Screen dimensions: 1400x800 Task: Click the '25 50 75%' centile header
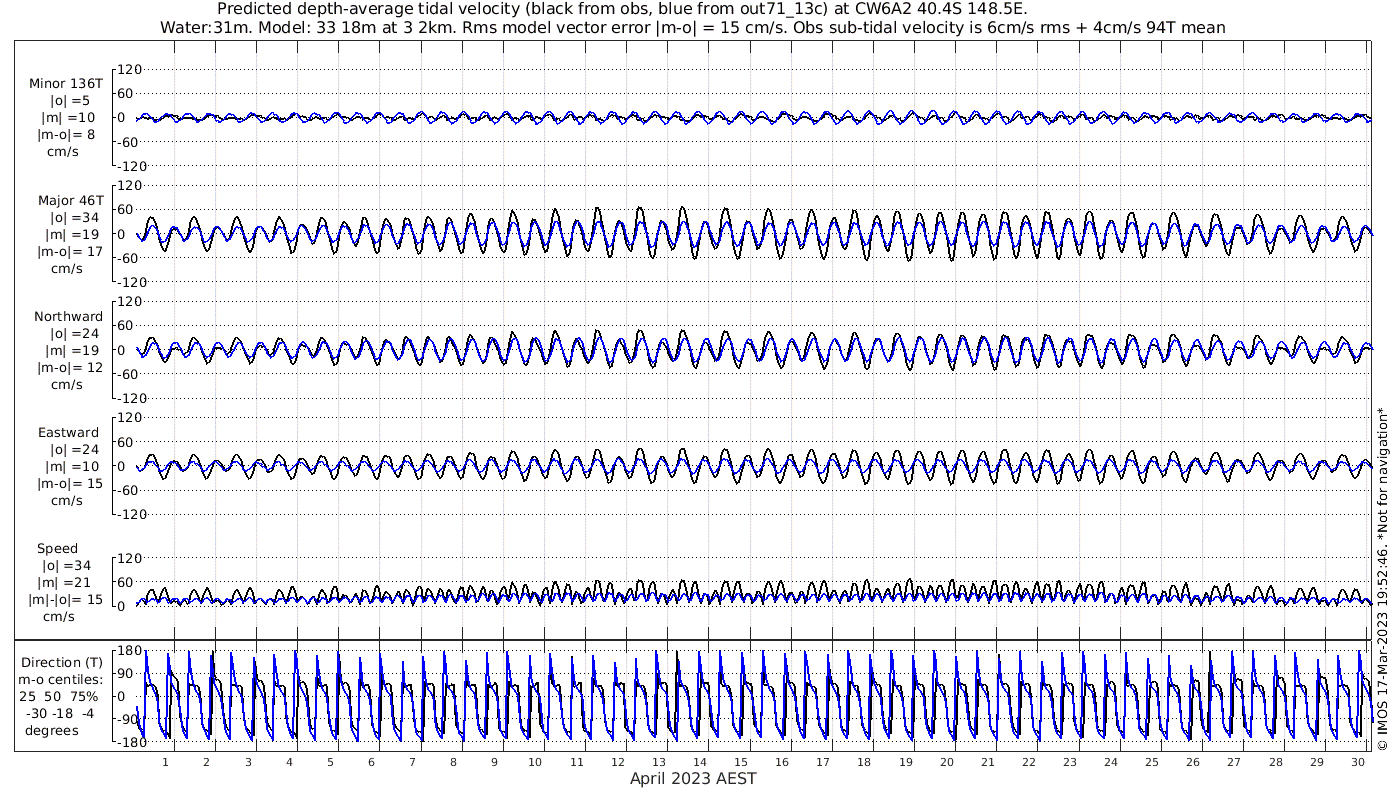click(60, 696)
